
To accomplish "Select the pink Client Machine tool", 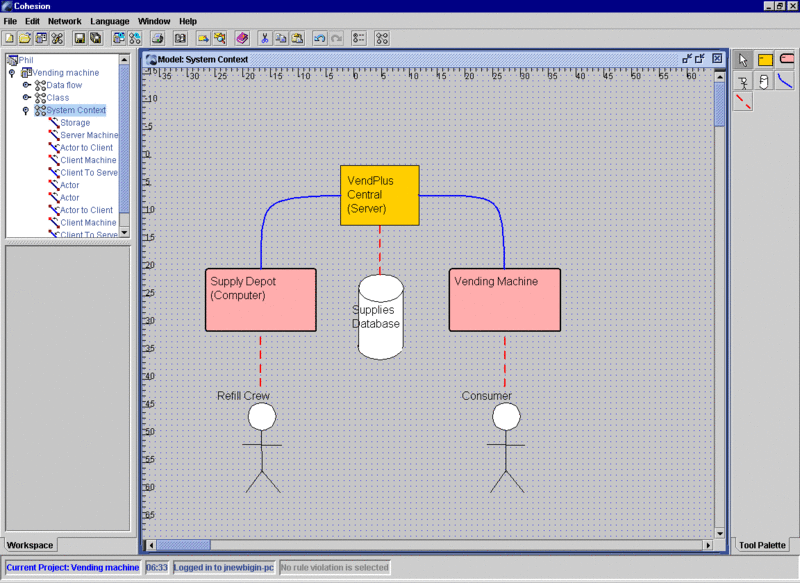I will point(786,60).
